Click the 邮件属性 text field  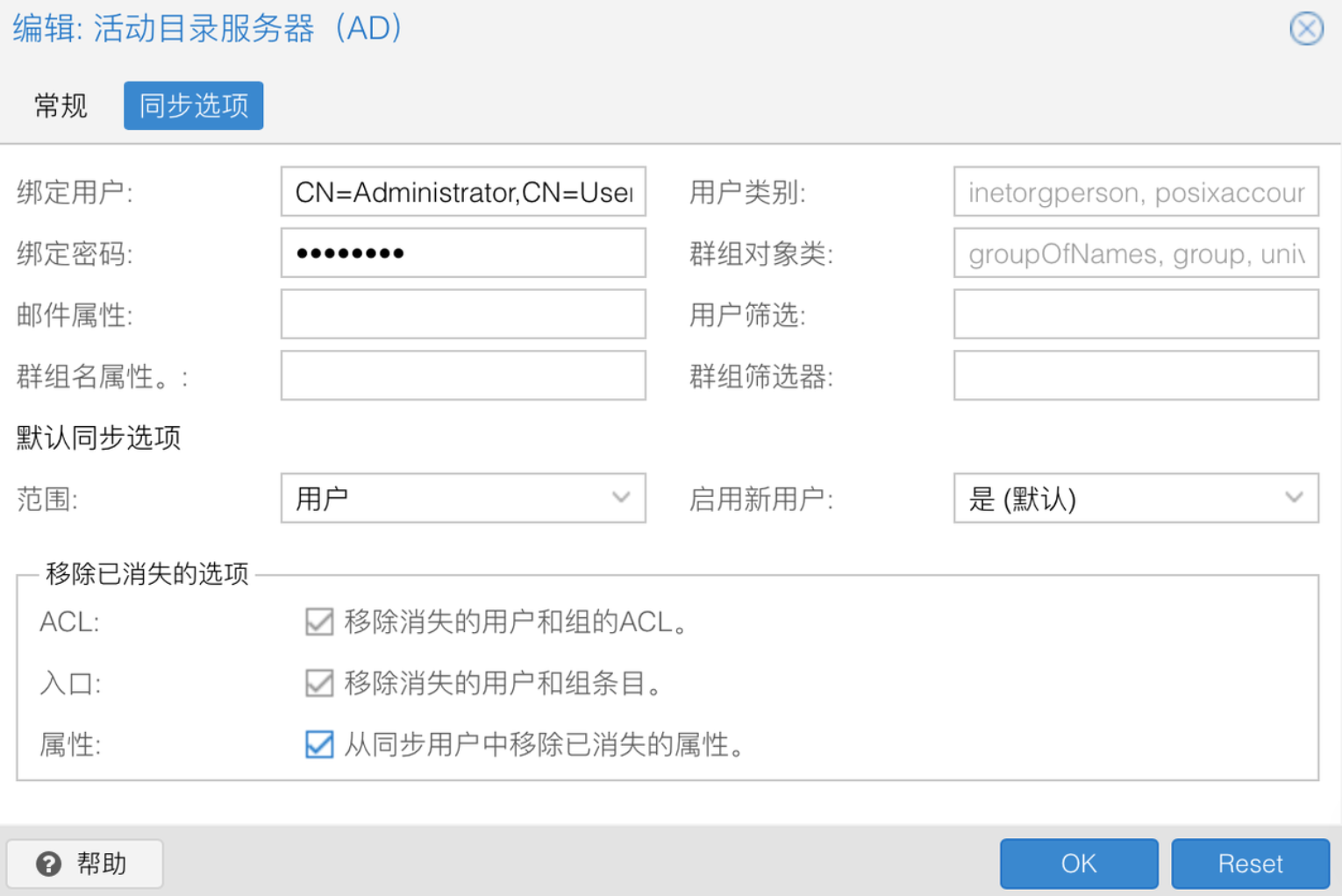click(x=463, y=314)
